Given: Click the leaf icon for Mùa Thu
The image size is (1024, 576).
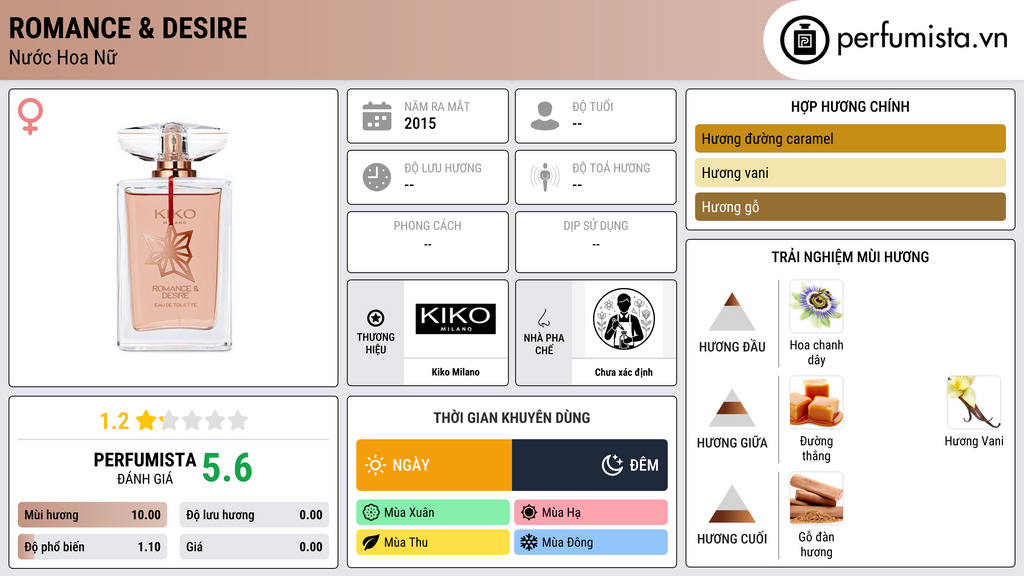Looking at the screenshot, I should 371,542.
